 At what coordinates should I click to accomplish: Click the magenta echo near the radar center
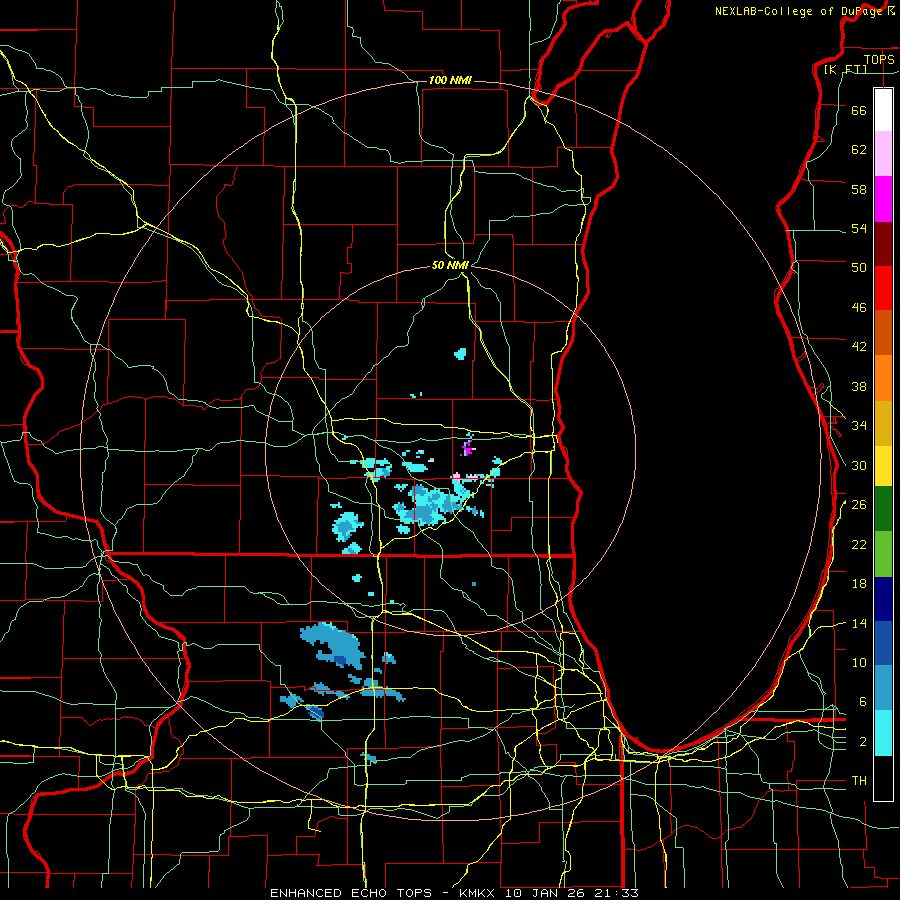coord(468,448)
